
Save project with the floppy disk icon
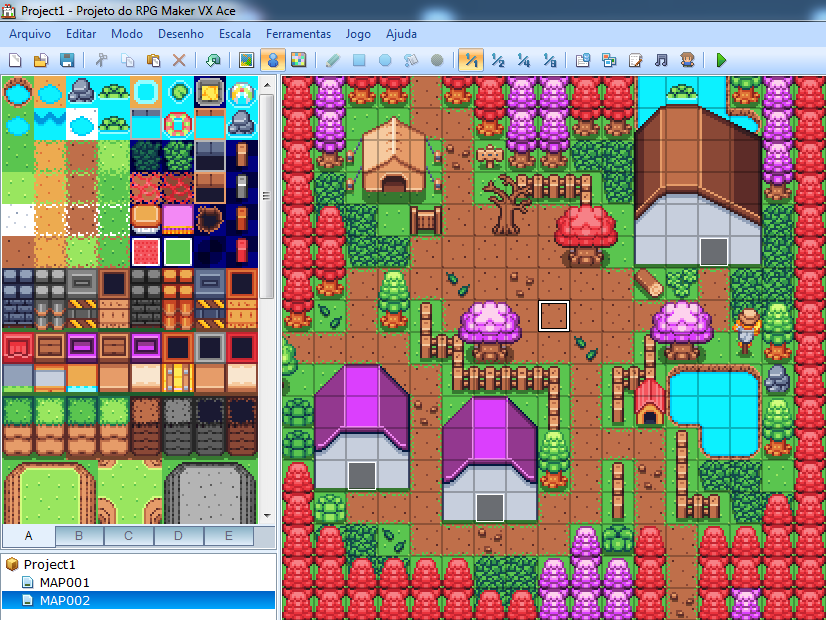click(x=67, y=60)
